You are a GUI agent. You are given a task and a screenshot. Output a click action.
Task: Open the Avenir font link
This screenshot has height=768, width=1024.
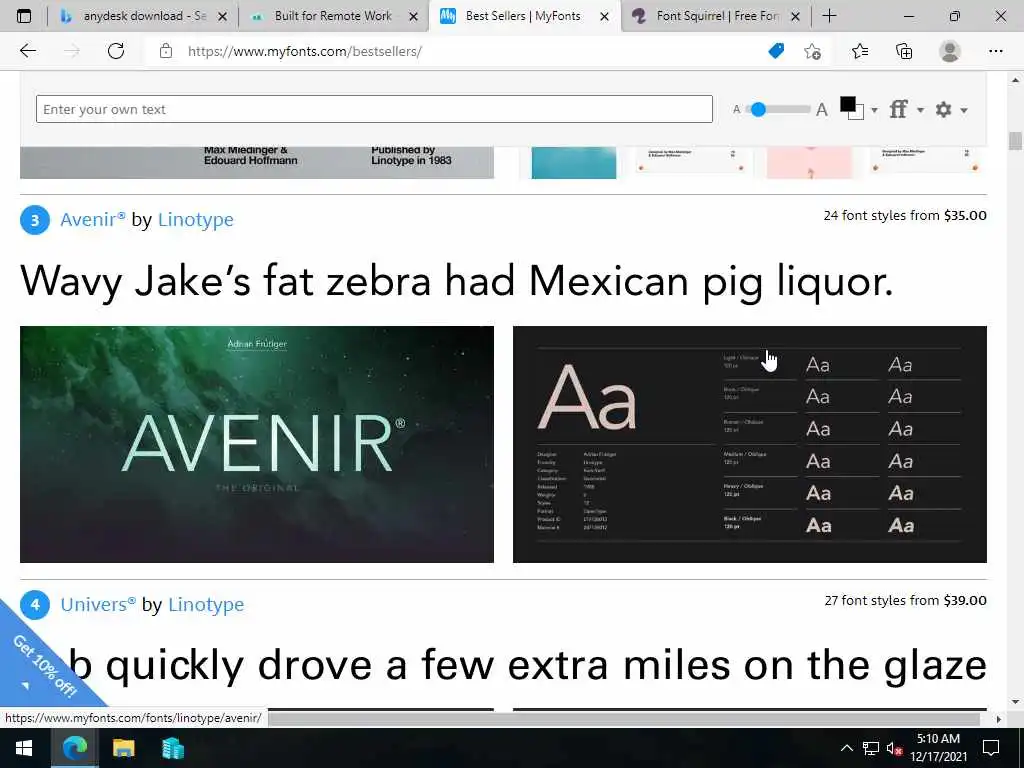(93, 219)
